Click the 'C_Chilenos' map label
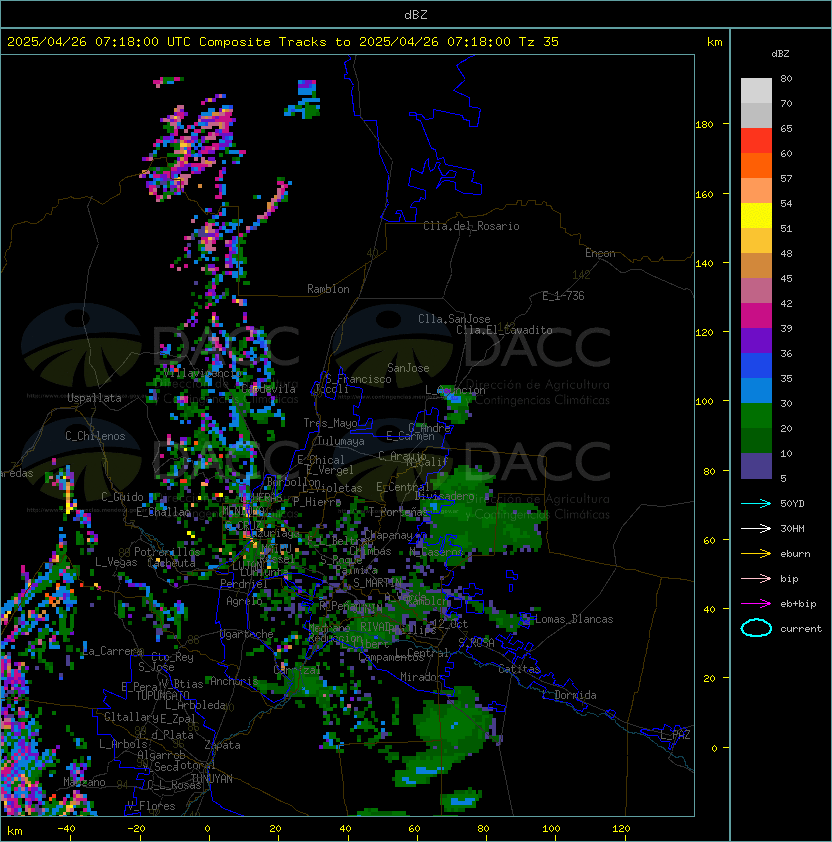This screenshot has height=842, width=832. 95,436
